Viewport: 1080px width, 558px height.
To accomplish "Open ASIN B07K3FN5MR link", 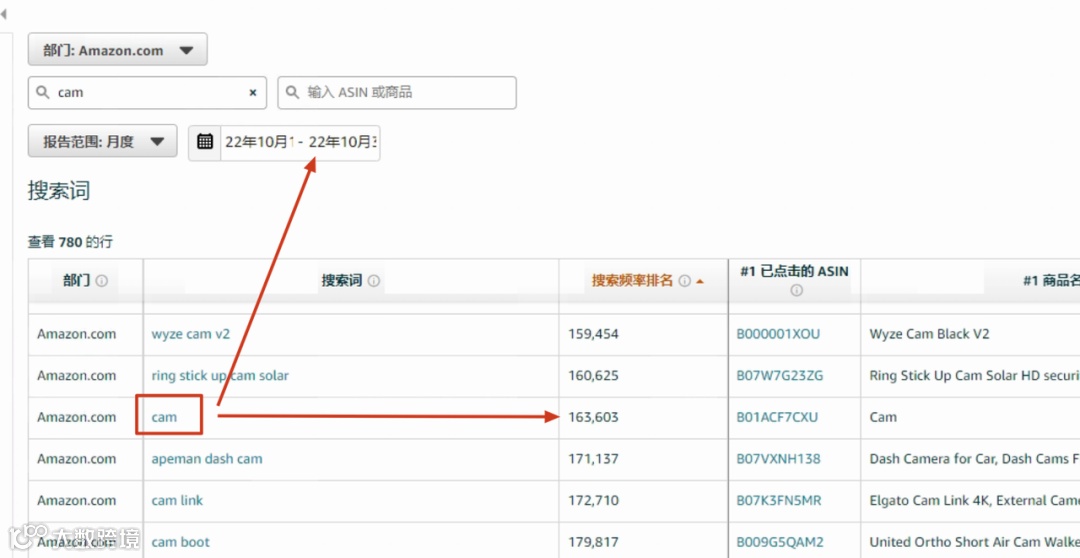I will 779,500.
